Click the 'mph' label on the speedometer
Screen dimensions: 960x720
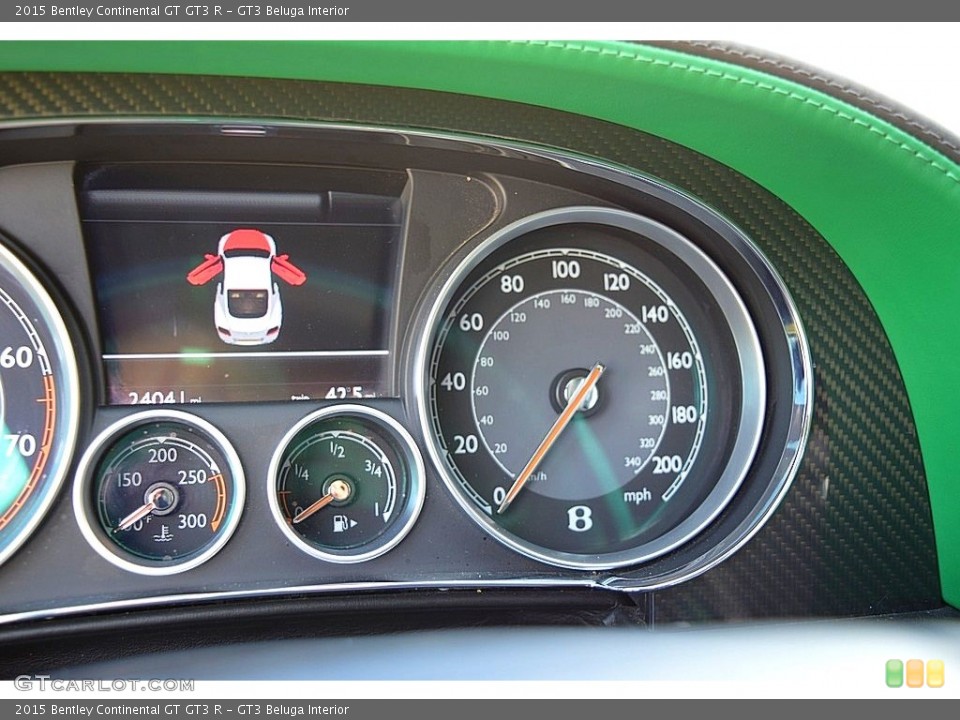point(637,495)
